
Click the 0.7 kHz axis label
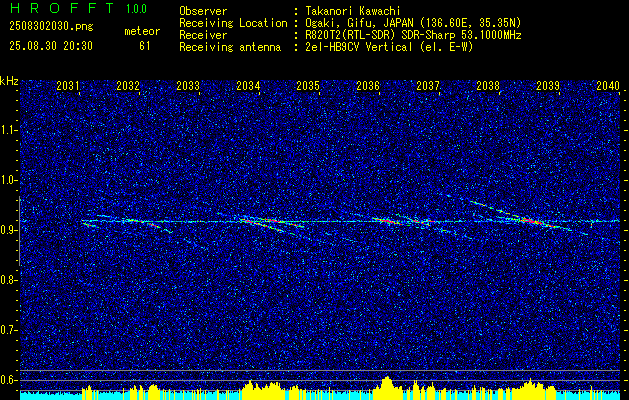[x=9, y=330]
